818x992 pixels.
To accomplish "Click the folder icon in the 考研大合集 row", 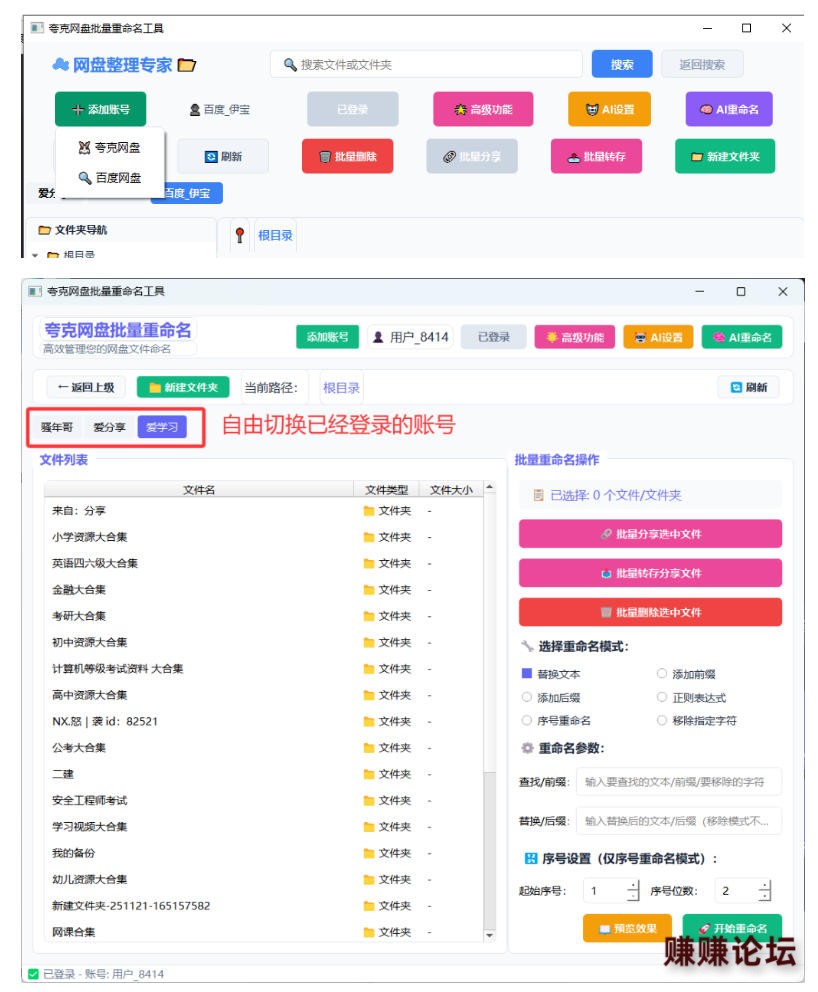I will [x=369, y=616].
